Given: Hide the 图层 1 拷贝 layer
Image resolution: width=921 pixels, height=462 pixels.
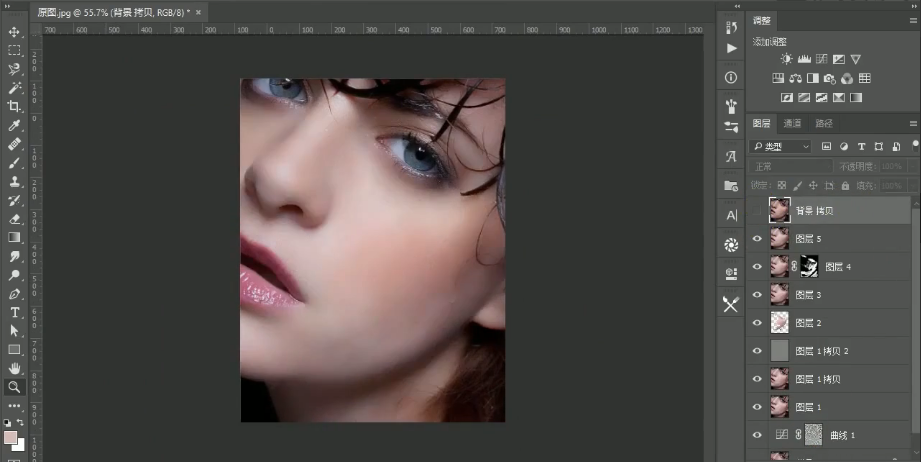Looking at the screenshot, I should pyautogui.click(x=757, y=379).
